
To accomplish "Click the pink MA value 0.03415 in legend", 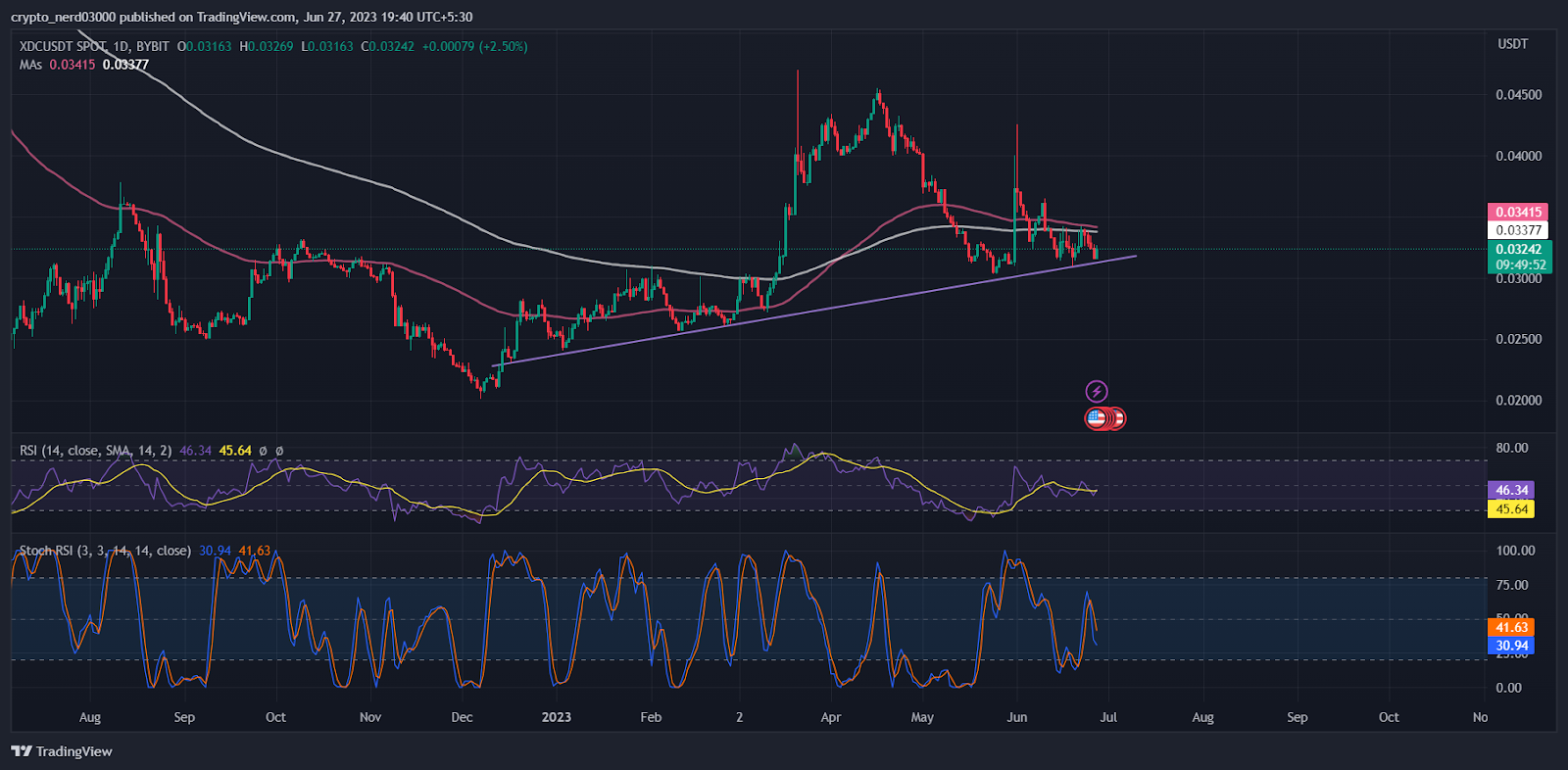I will 73,65.
